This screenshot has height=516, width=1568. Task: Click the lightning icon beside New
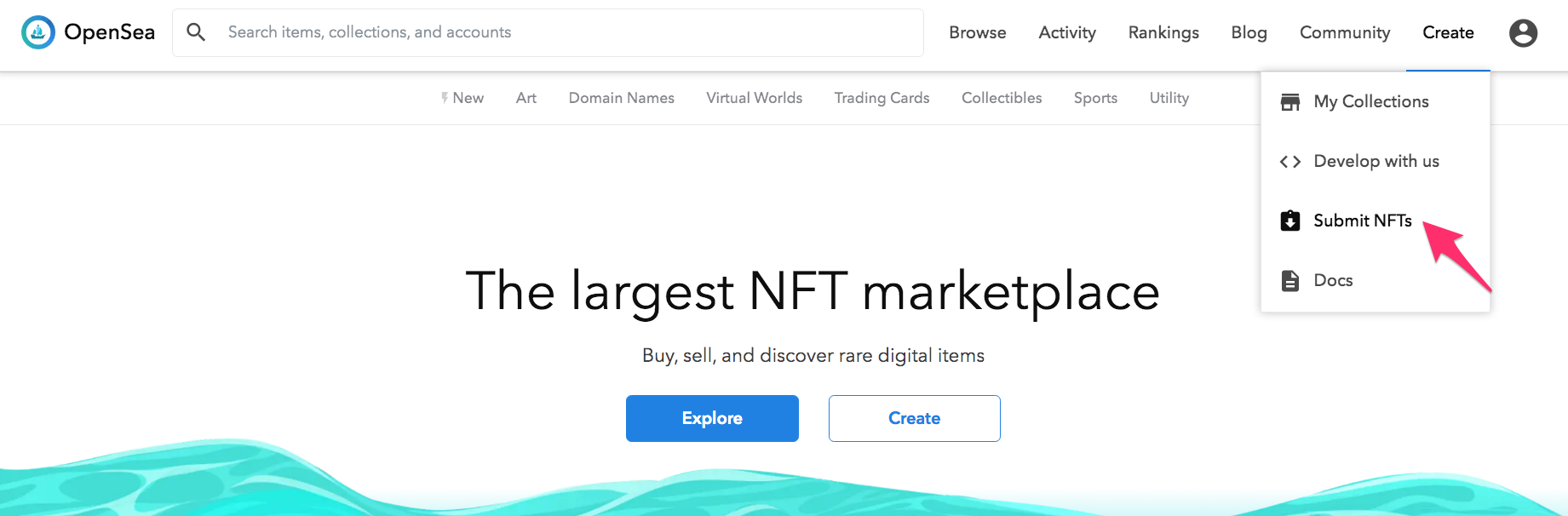pos(445,98)
